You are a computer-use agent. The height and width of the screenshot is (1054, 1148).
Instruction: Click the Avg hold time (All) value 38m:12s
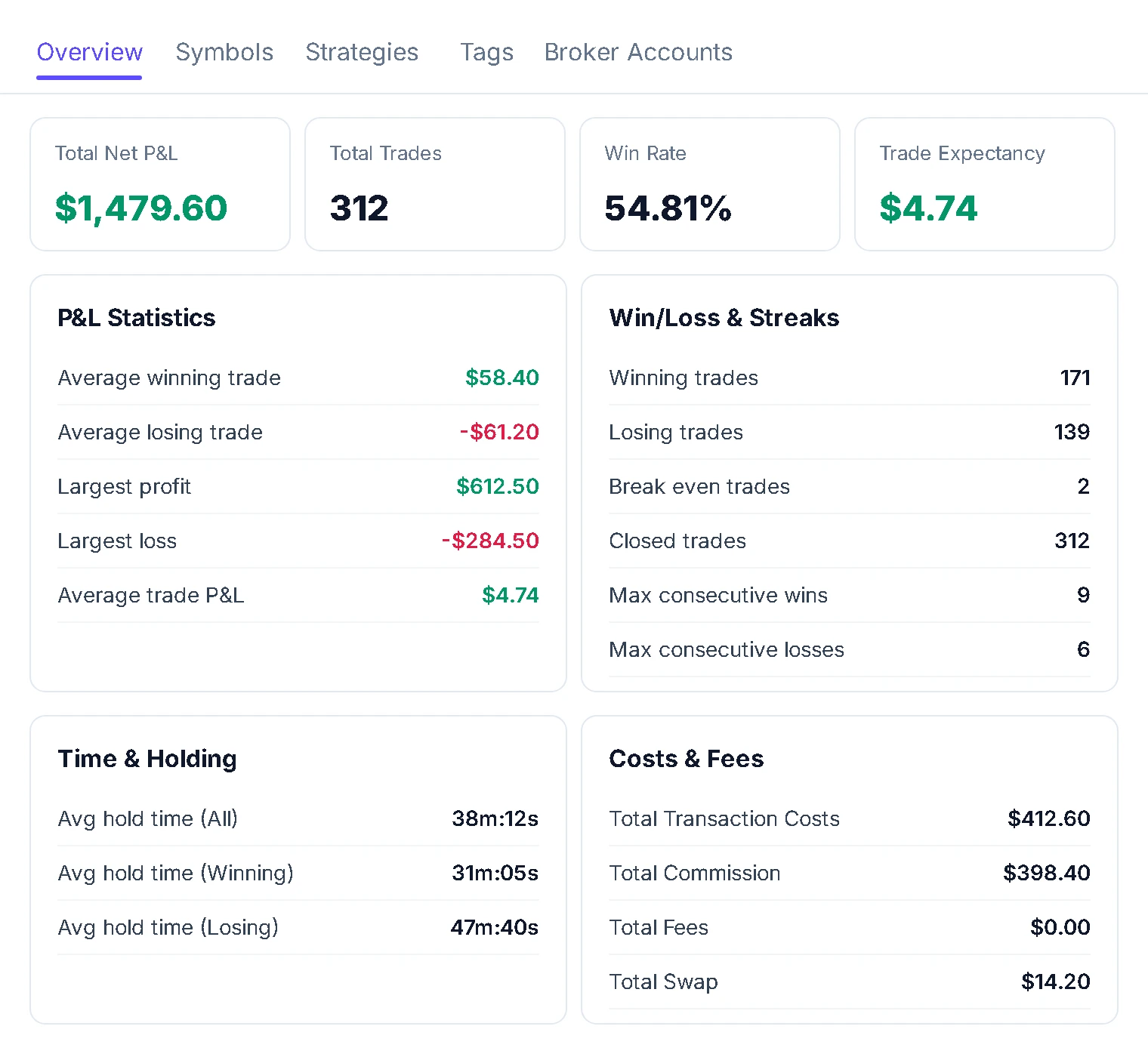point(495,818)
